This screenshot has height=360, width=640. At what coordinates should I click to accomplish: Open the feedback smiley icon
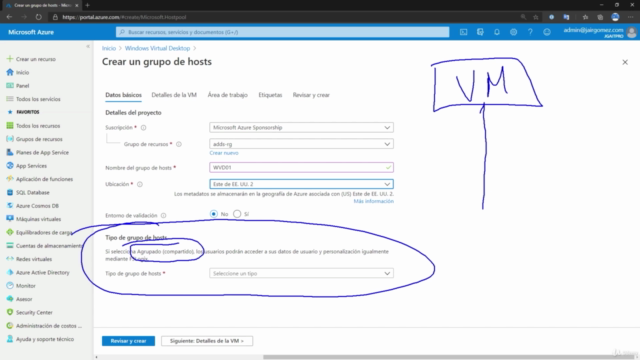tap(547, 32)
